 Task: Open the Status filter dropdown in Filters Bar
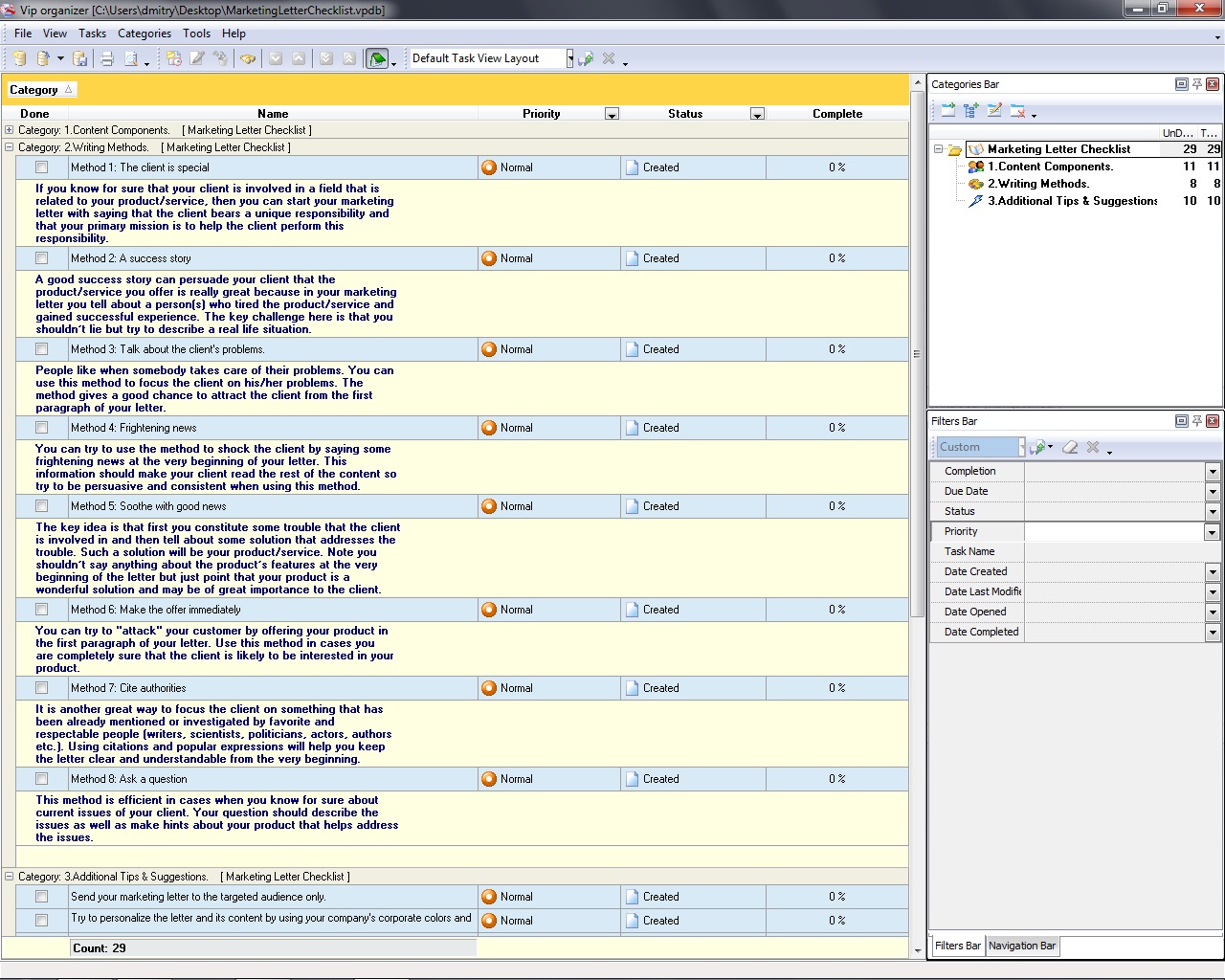coord(1212,511)
